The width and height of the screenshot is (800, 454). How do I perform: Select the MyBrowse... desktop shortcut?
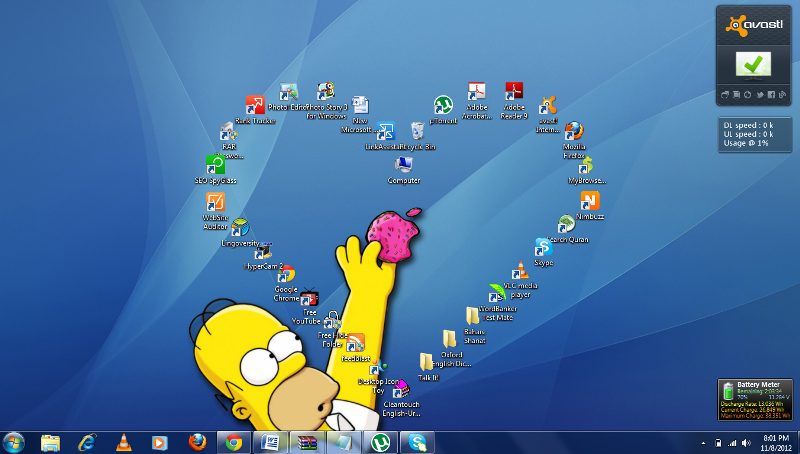(x=587, y=170)
